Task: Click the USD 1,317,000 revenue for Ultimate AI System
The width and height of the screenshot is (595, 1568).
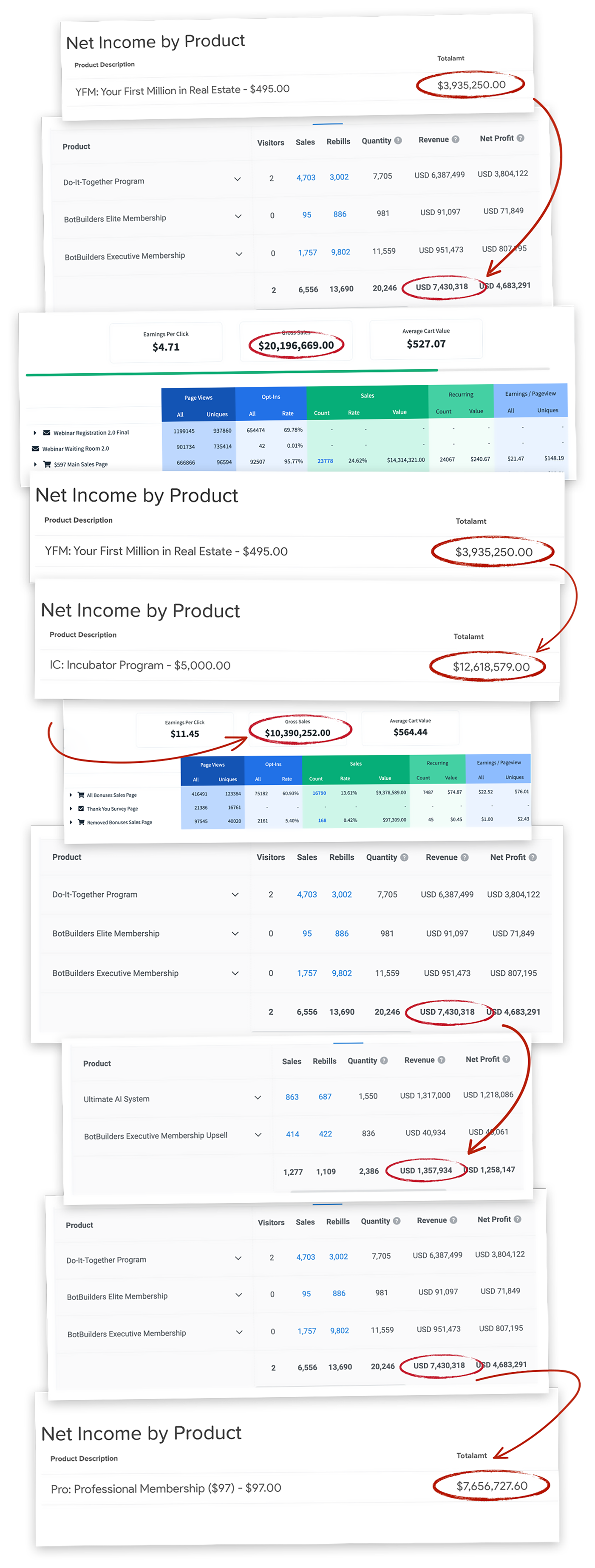Action: (425, 1095)
